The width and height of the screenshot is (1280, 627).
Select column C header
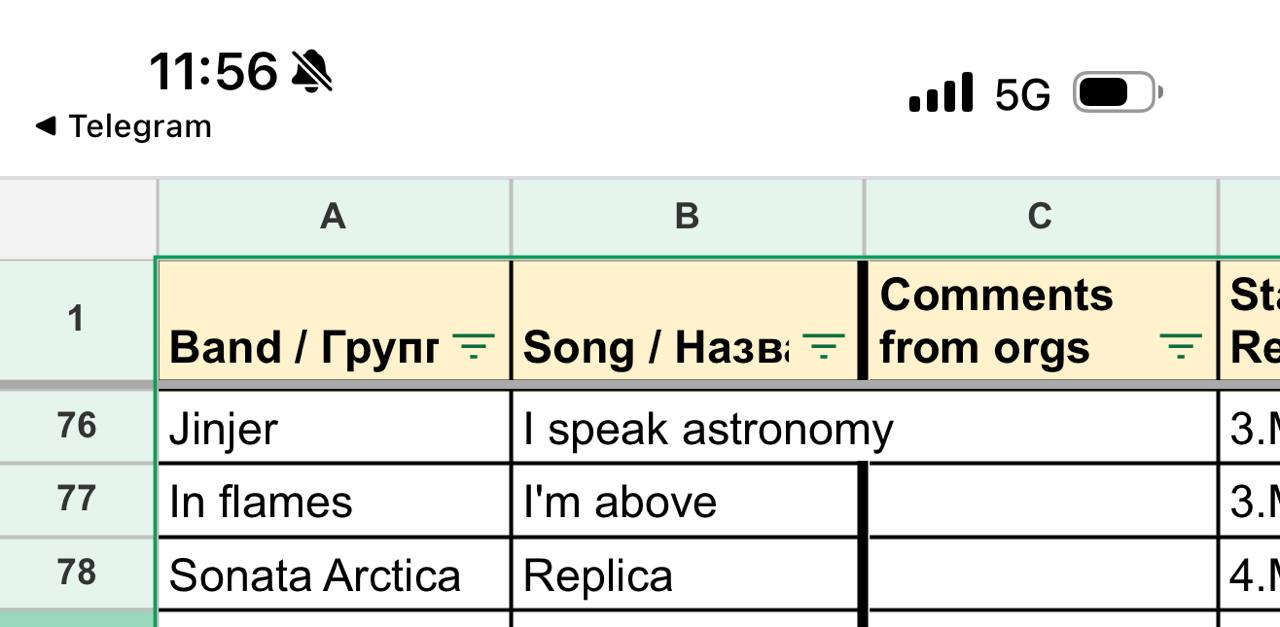[x=1040, y=216]
